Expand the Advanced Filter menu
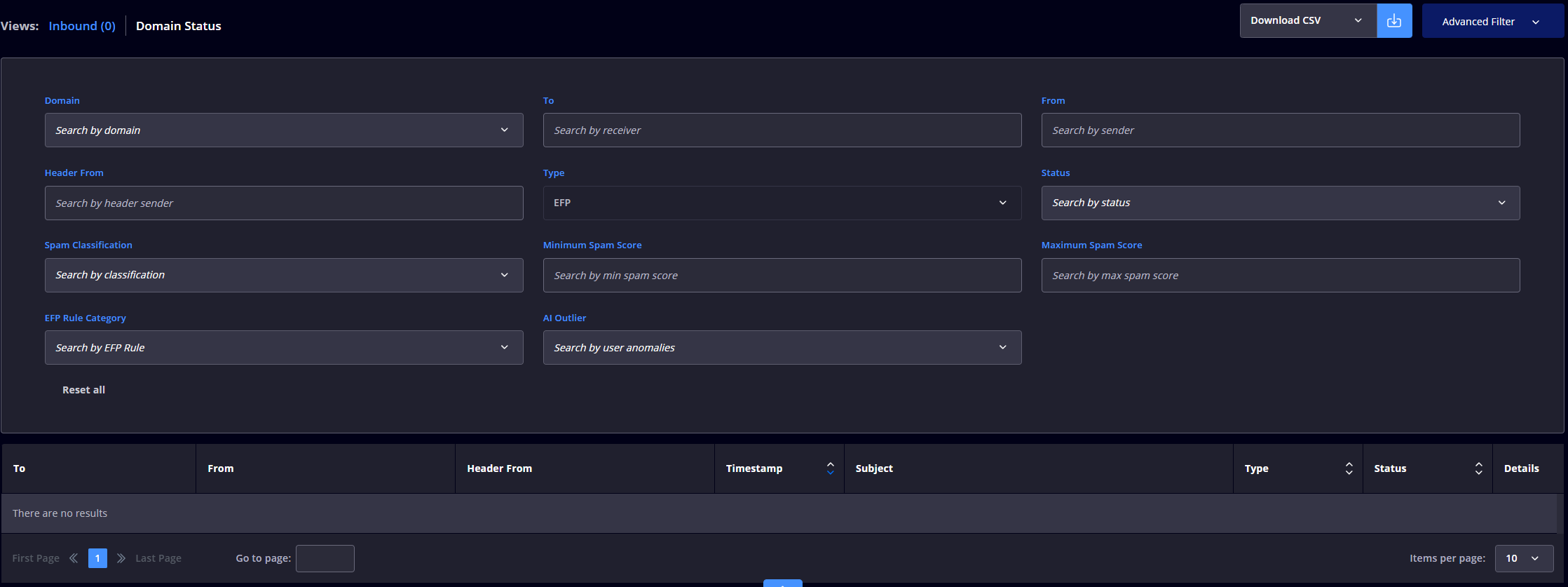1568x587 pixels. (1493, 21)
